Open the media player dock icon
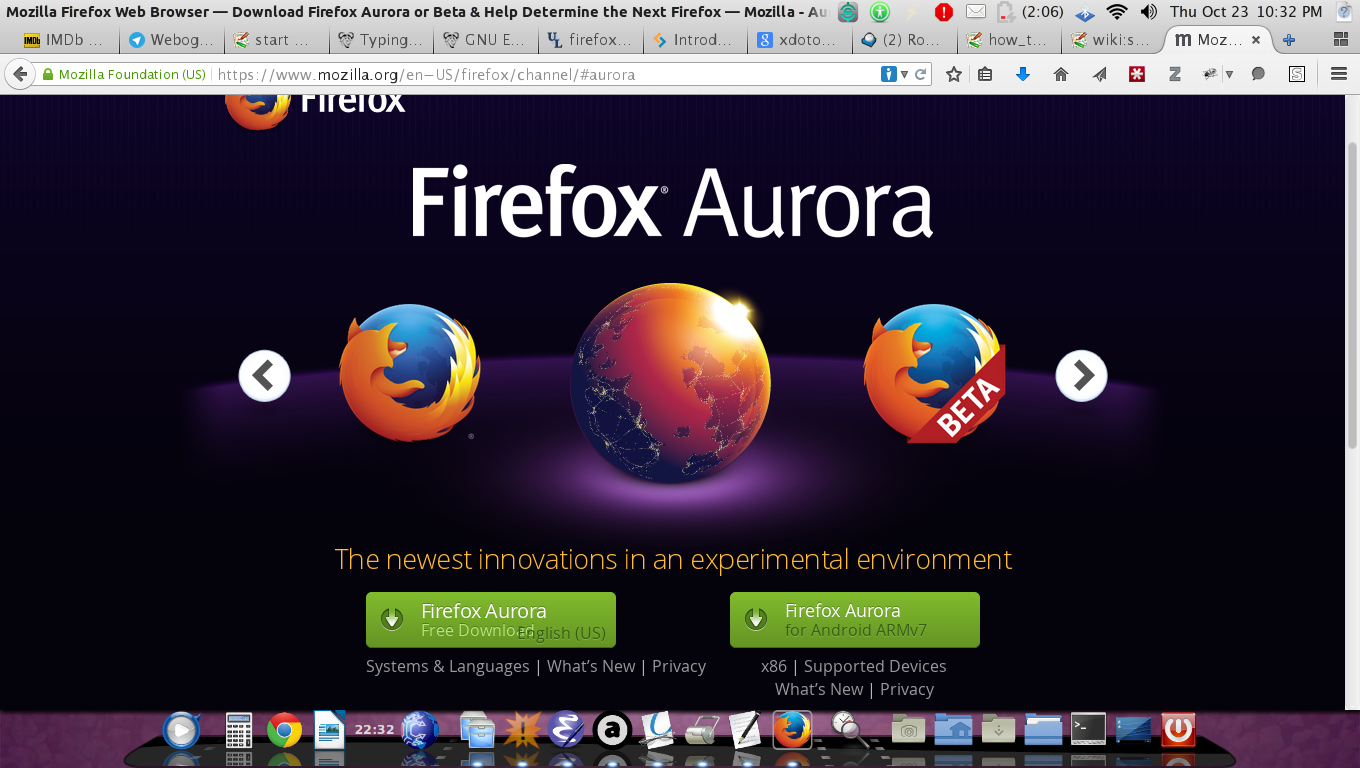This screenshot has height=768, width=1360. coord(181,730)
